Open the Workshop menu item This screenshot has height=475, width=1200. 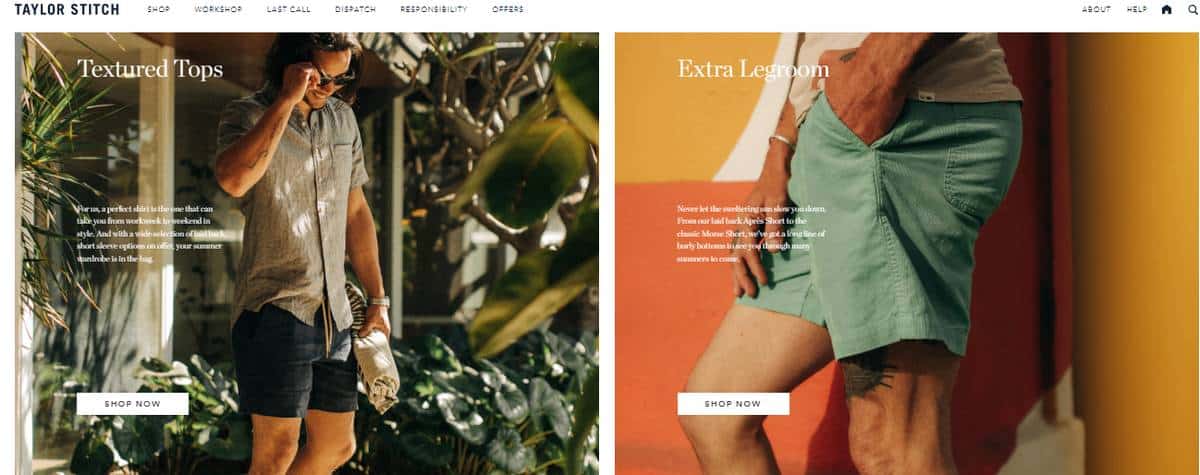(218, 10)
